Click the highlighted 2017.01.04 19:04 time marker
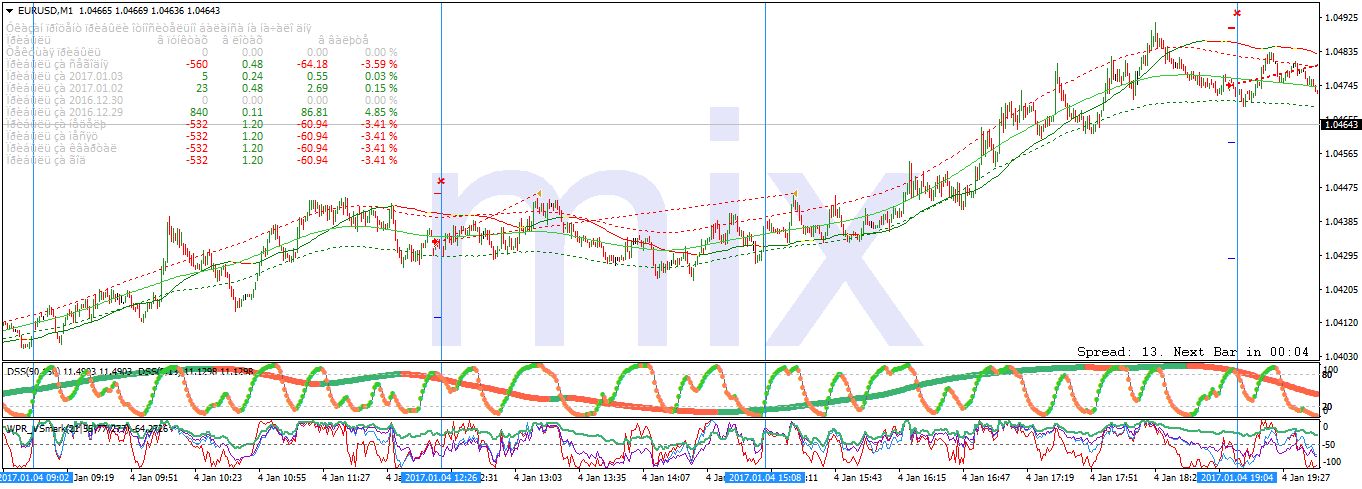Image resolution: width=1362 pixels, height=489 pixels. click(x=1237, y=478)
